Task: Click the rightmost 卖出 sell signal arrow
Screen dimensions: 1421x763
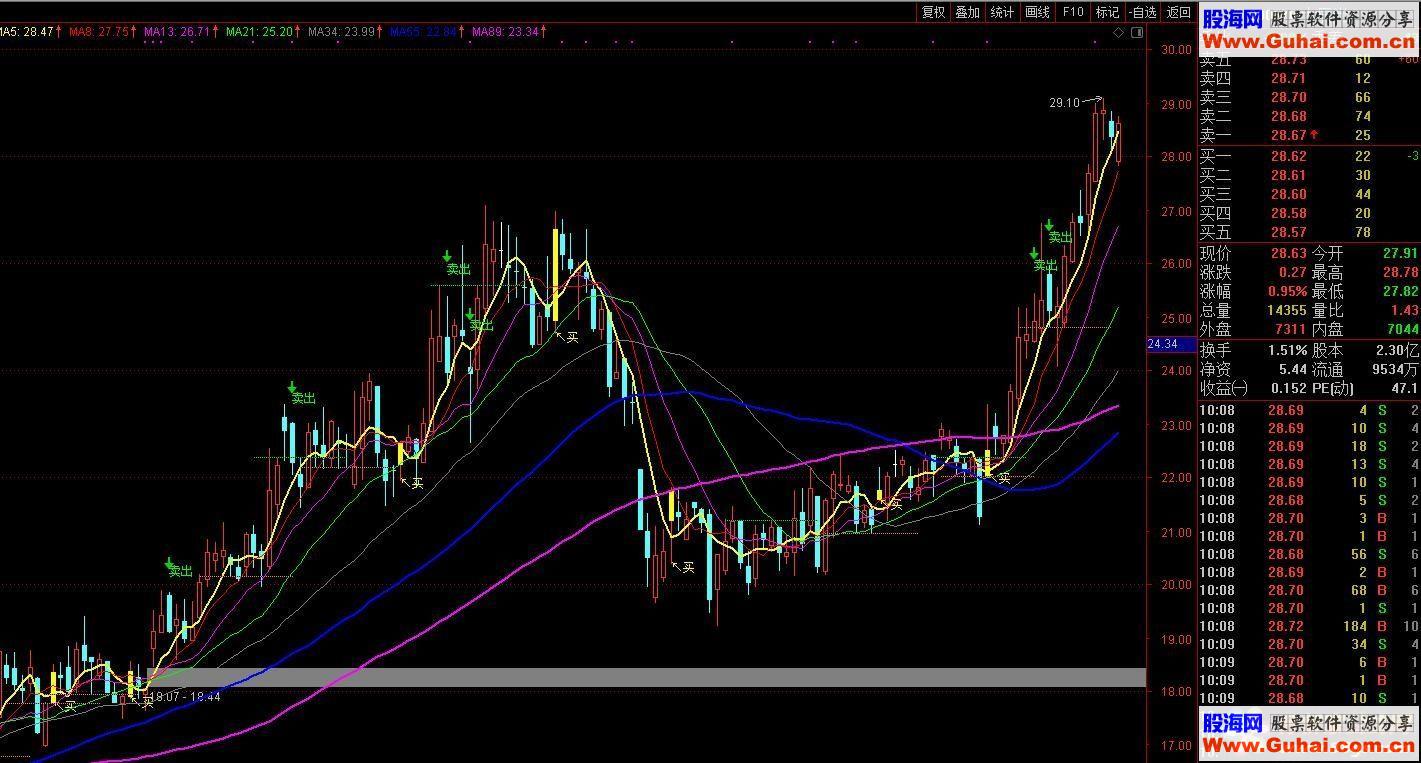Action: pos(1048,226)
